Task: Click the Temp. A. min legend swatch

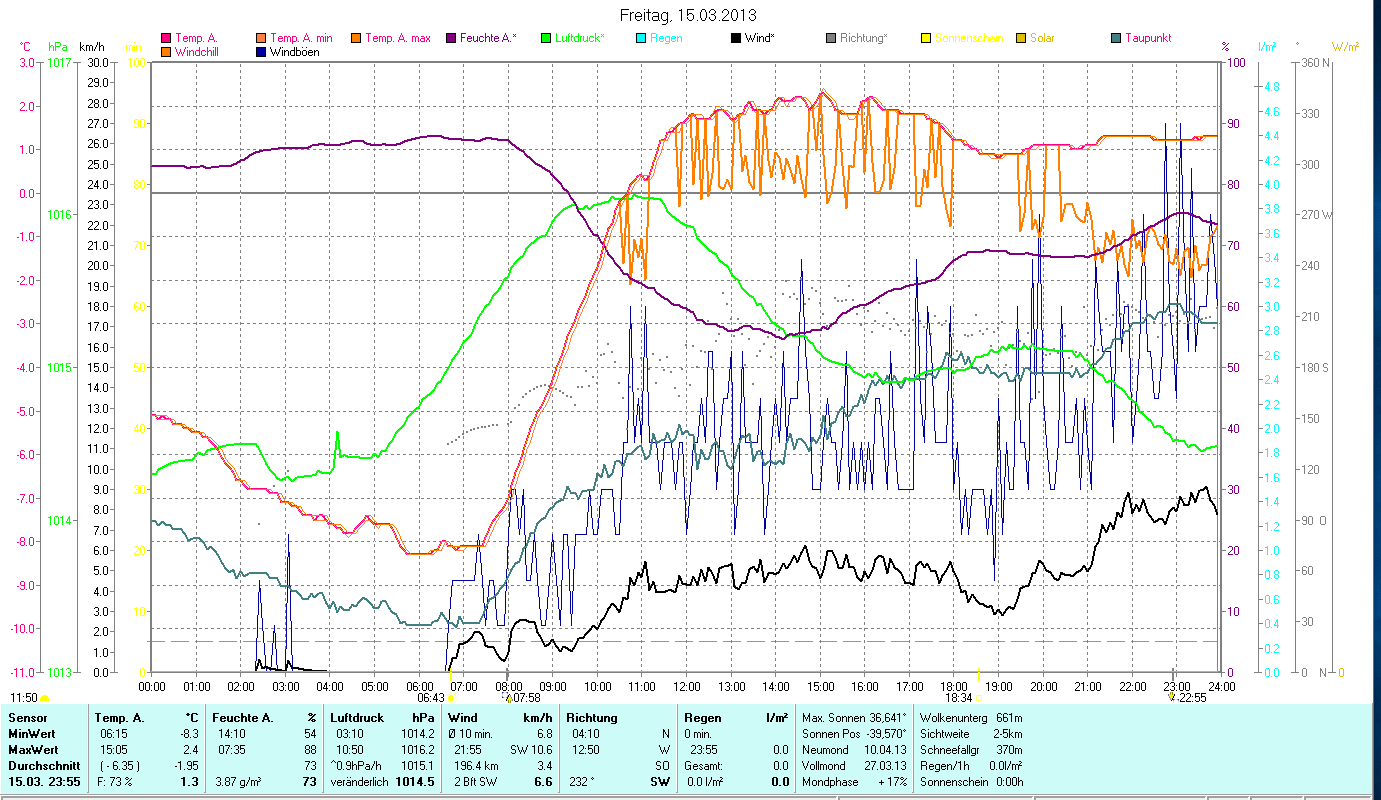Action: coord(262,38)
